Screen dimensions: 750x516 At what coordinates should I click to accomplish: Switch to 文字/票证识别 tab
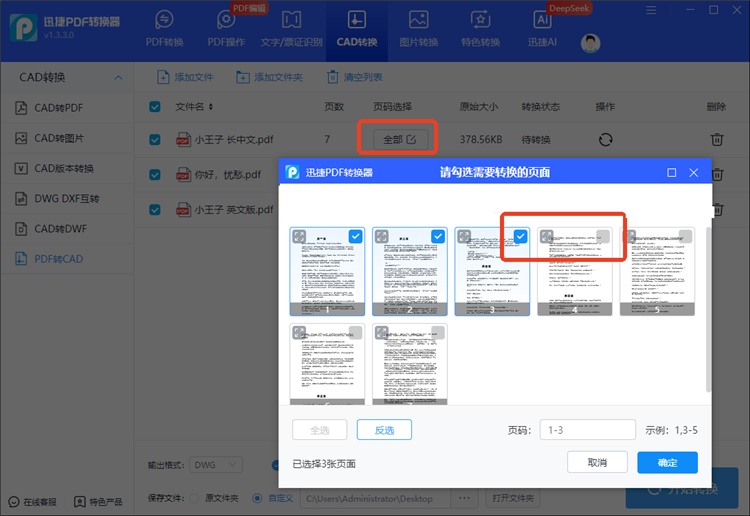click(x=291, y=30)
